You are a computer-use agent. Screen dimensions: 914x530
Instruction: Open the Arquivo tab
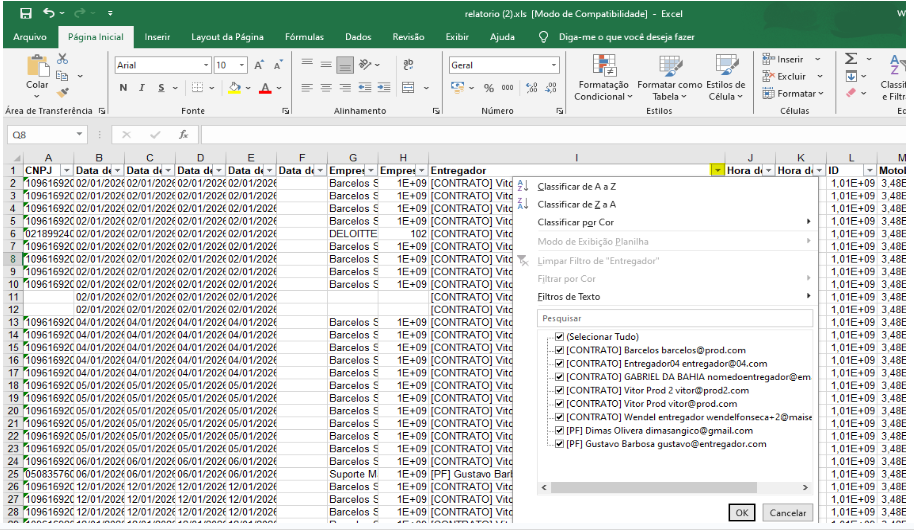(30, 37)
